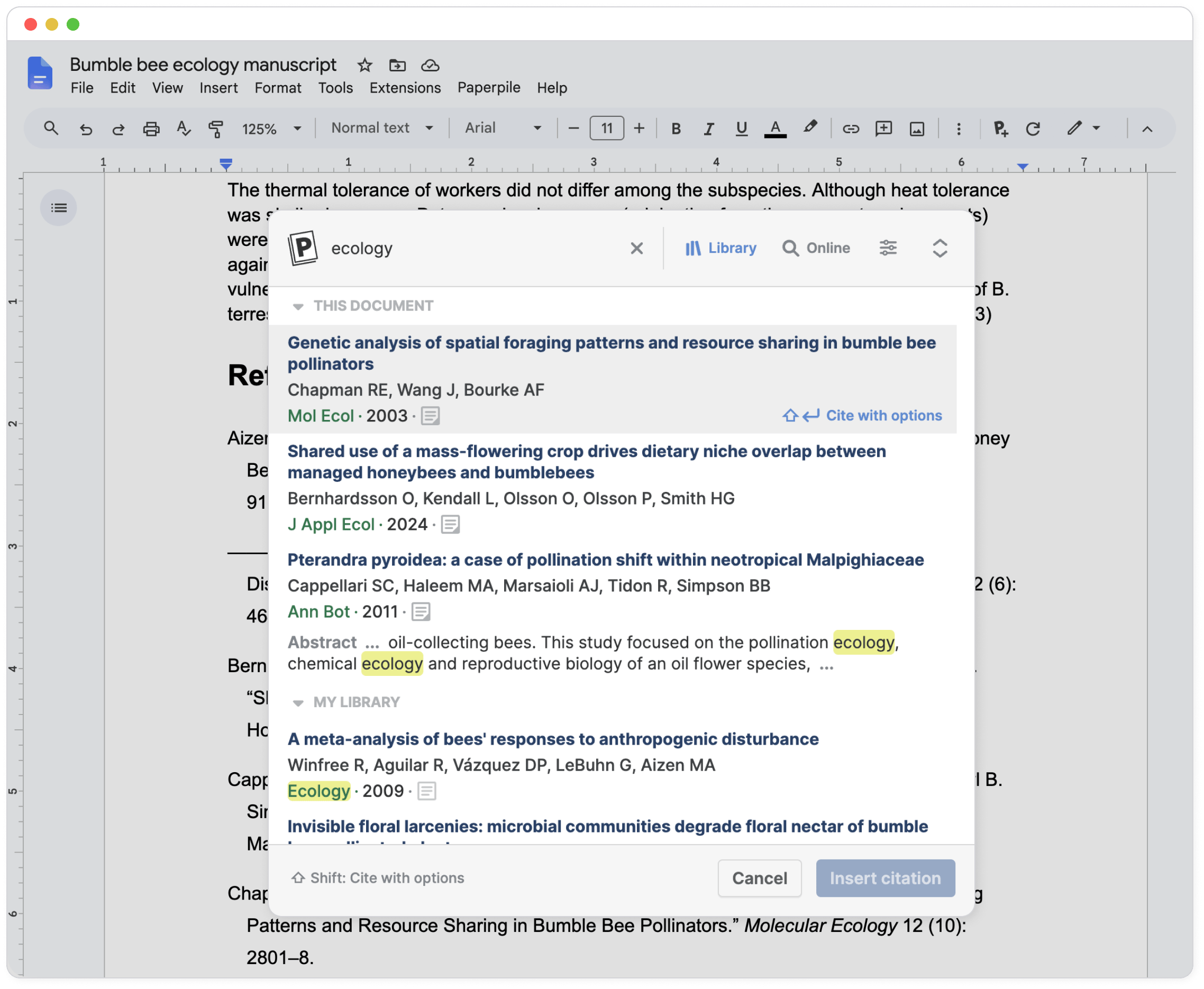The height and width of the screenshot is (989, 1204).
Task: Show the document outline panel
Action: pos(59,208)
